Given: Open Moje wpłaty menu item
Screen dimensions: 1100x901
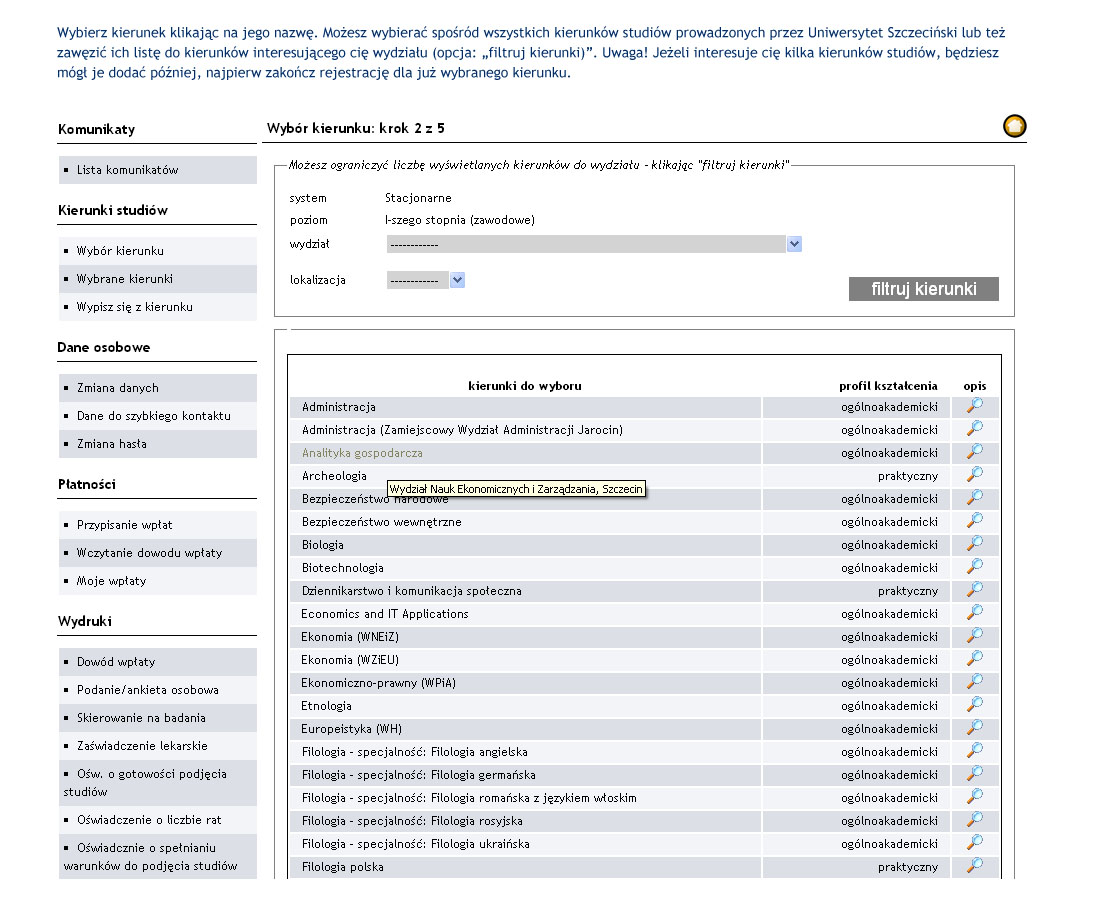Looking at the screenshot, I should tap(112, 581).
